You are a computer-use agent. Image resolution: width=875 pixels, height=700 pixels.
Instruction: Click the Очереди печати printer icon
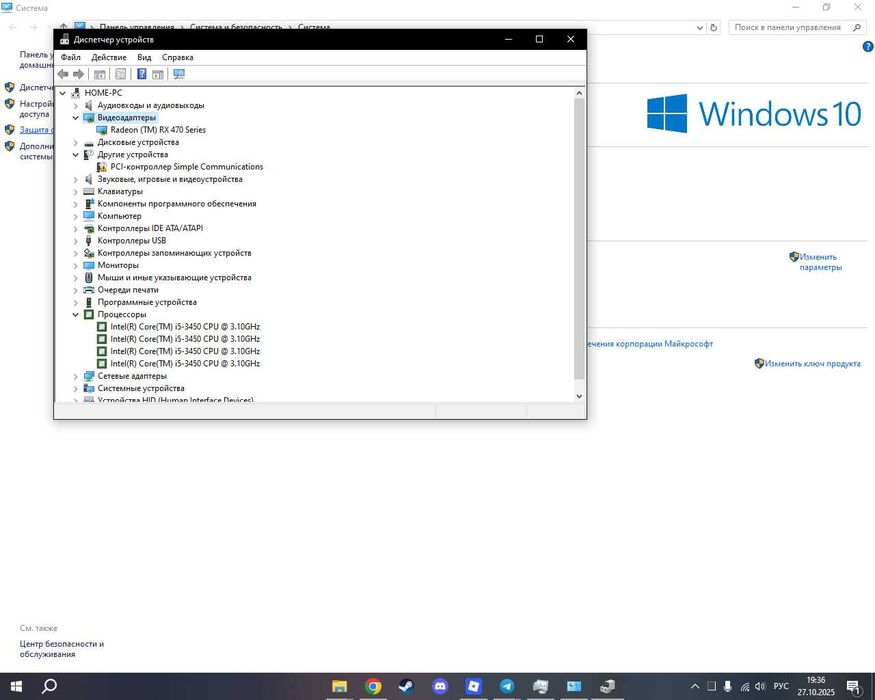89,290
